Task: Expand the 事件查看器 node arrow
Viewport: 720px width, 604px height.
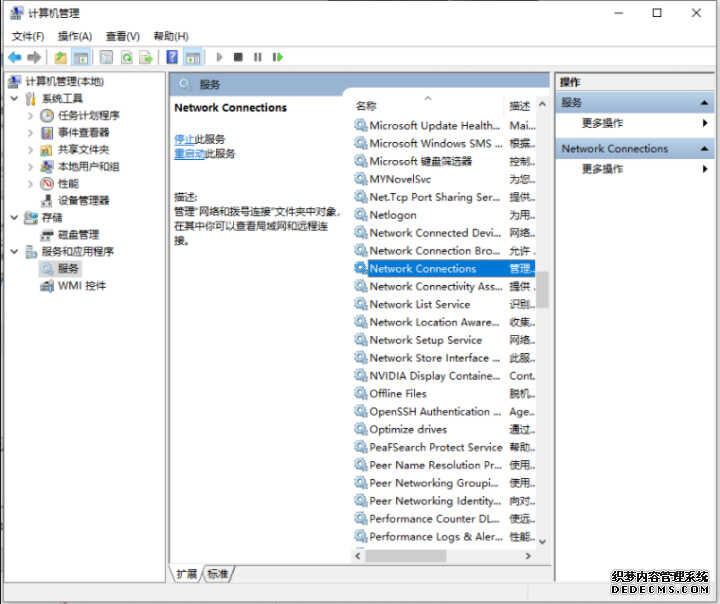Action: (x=30, y=133)
